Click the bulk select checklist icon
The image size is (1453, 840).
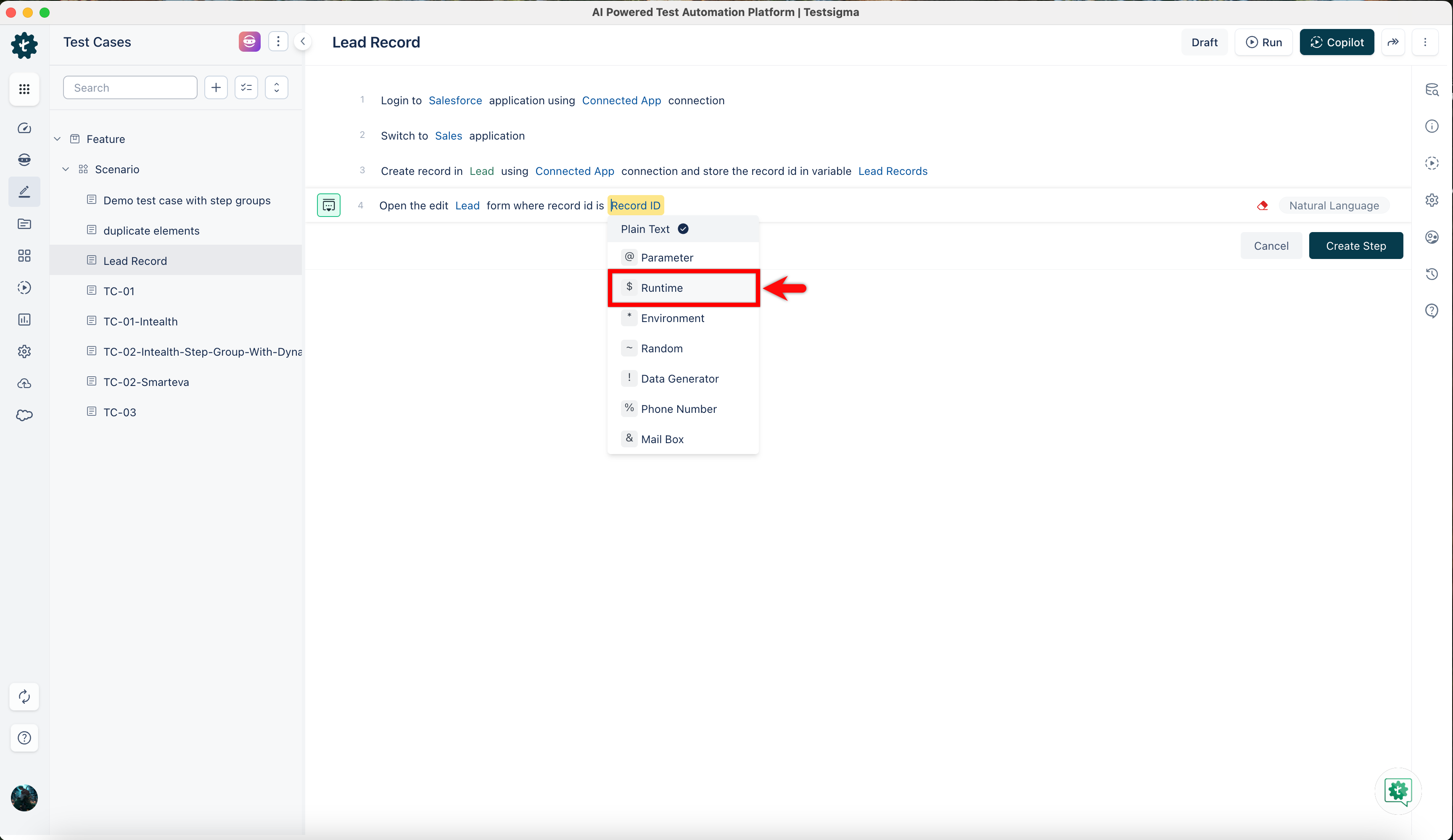pos(246,87)
